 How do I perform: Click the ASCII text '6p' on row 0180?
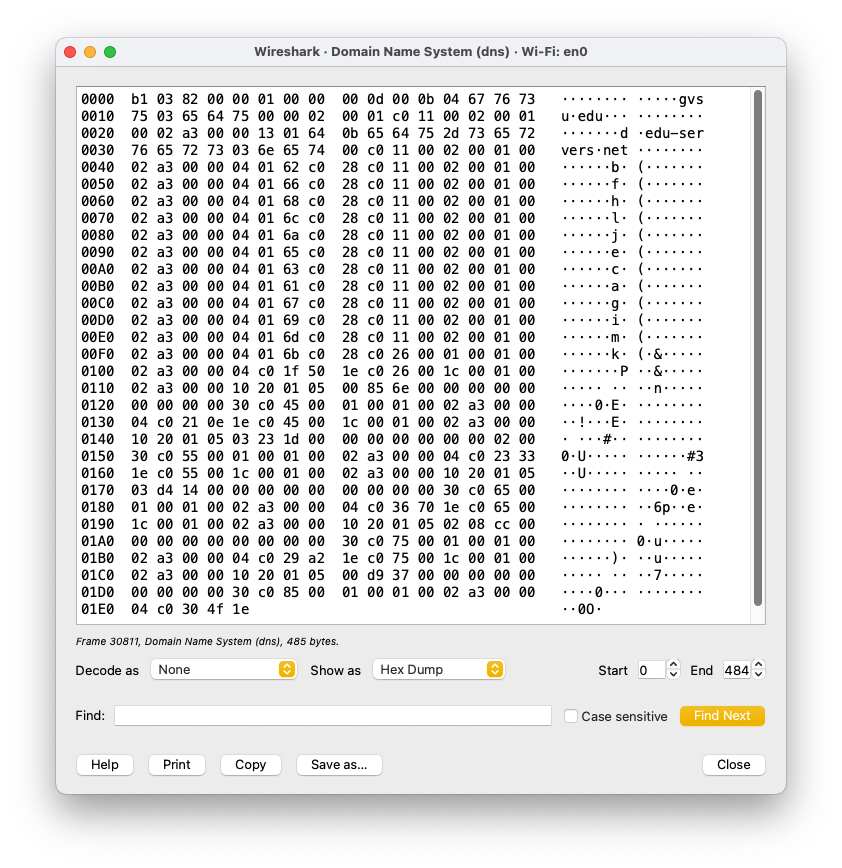[662, 508]
